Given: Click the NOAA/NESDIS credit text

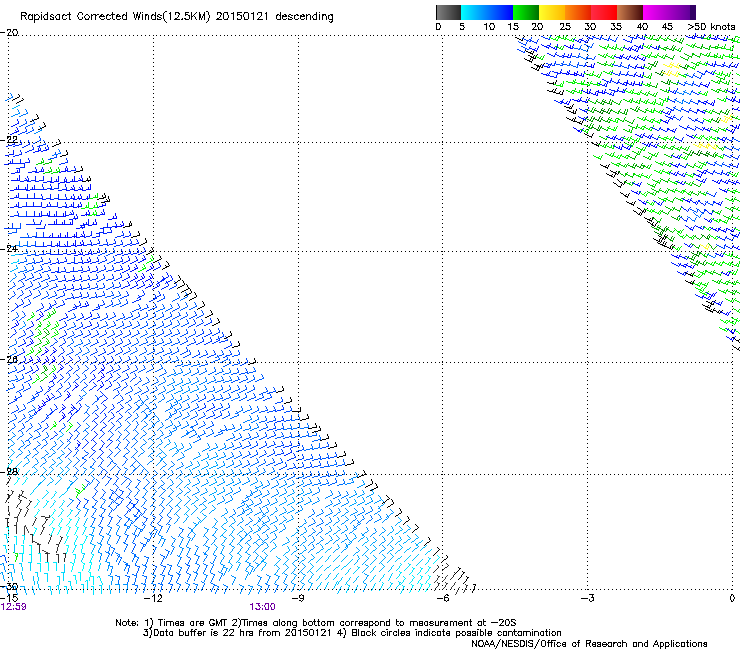Looking at the screenshot, I should tap(589, 644).
